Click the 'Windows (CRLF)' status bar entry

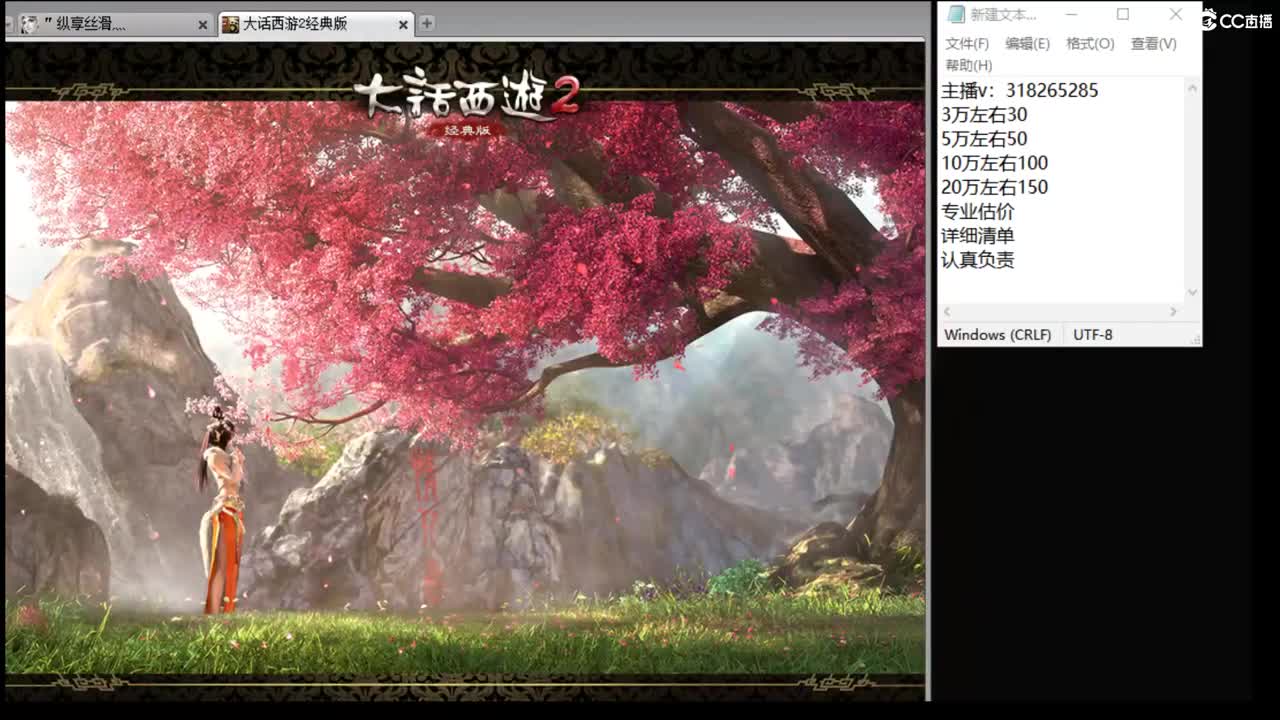tap(998, 335)
